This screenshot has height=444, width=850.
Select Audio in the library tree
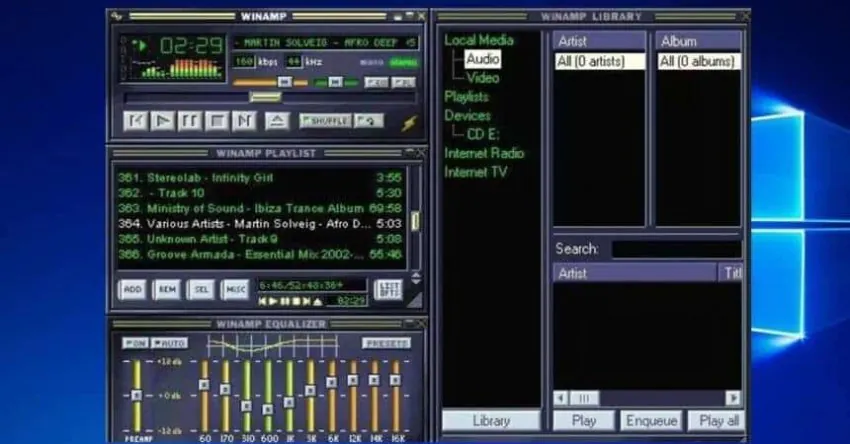click(482, 59)
